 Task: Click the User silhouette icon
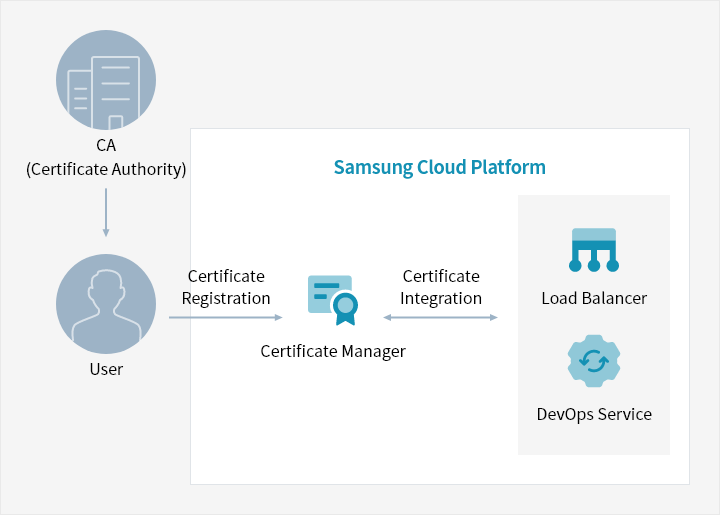click(x=106, y=304)
